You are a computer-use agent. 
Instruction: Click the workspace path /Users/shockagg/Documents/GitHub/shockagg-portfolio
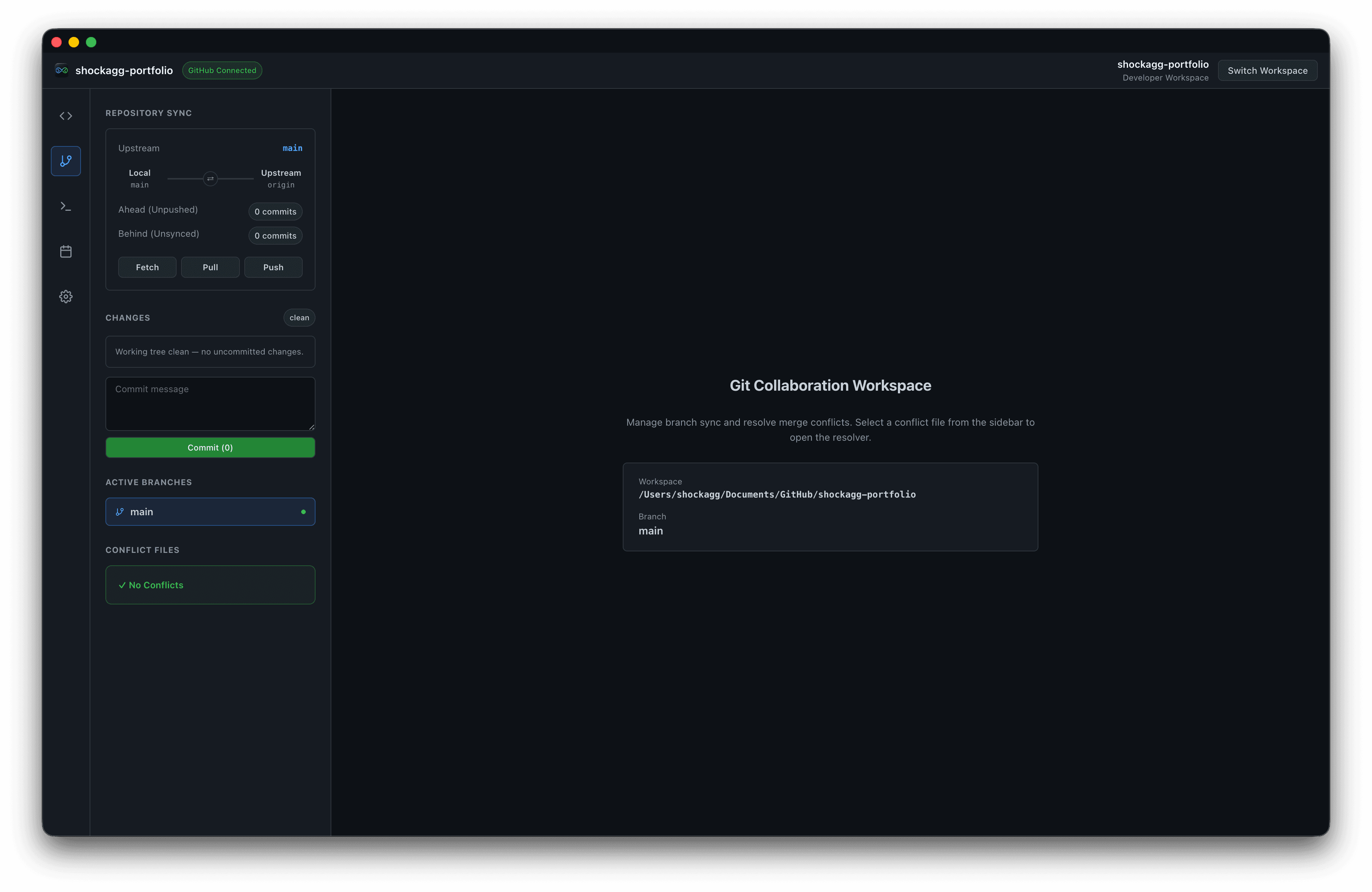tap(777, 495)
